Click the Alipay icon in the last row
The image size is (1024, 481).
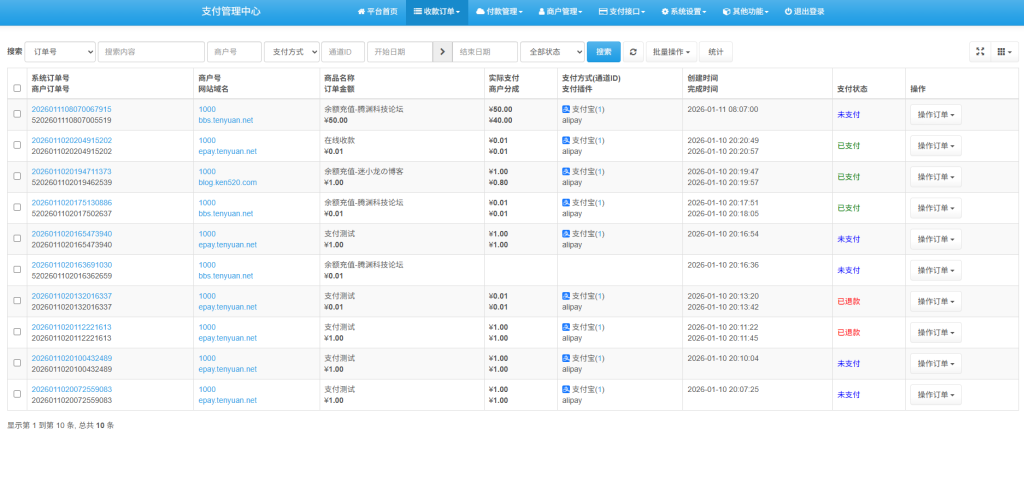[566, 389]
